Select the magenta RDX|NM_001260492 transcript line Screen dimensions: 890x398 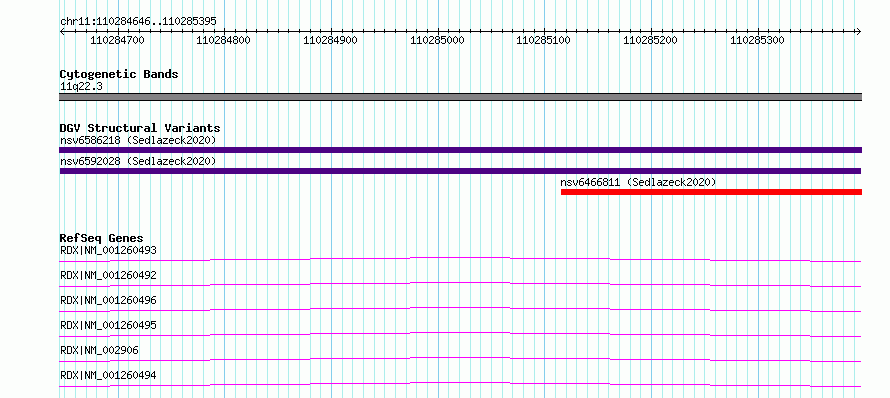[460, 284]
